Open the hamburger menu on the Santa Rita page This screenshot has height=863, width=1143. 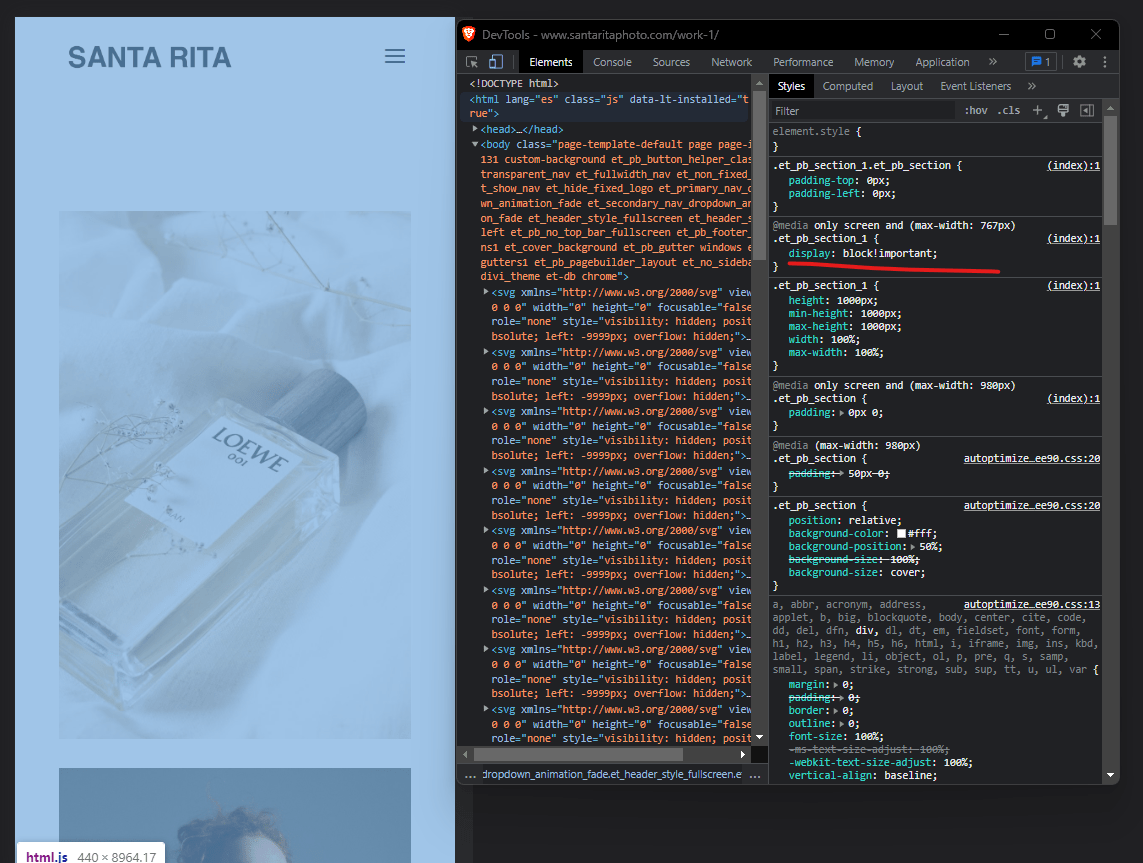(x=394, y=56)
